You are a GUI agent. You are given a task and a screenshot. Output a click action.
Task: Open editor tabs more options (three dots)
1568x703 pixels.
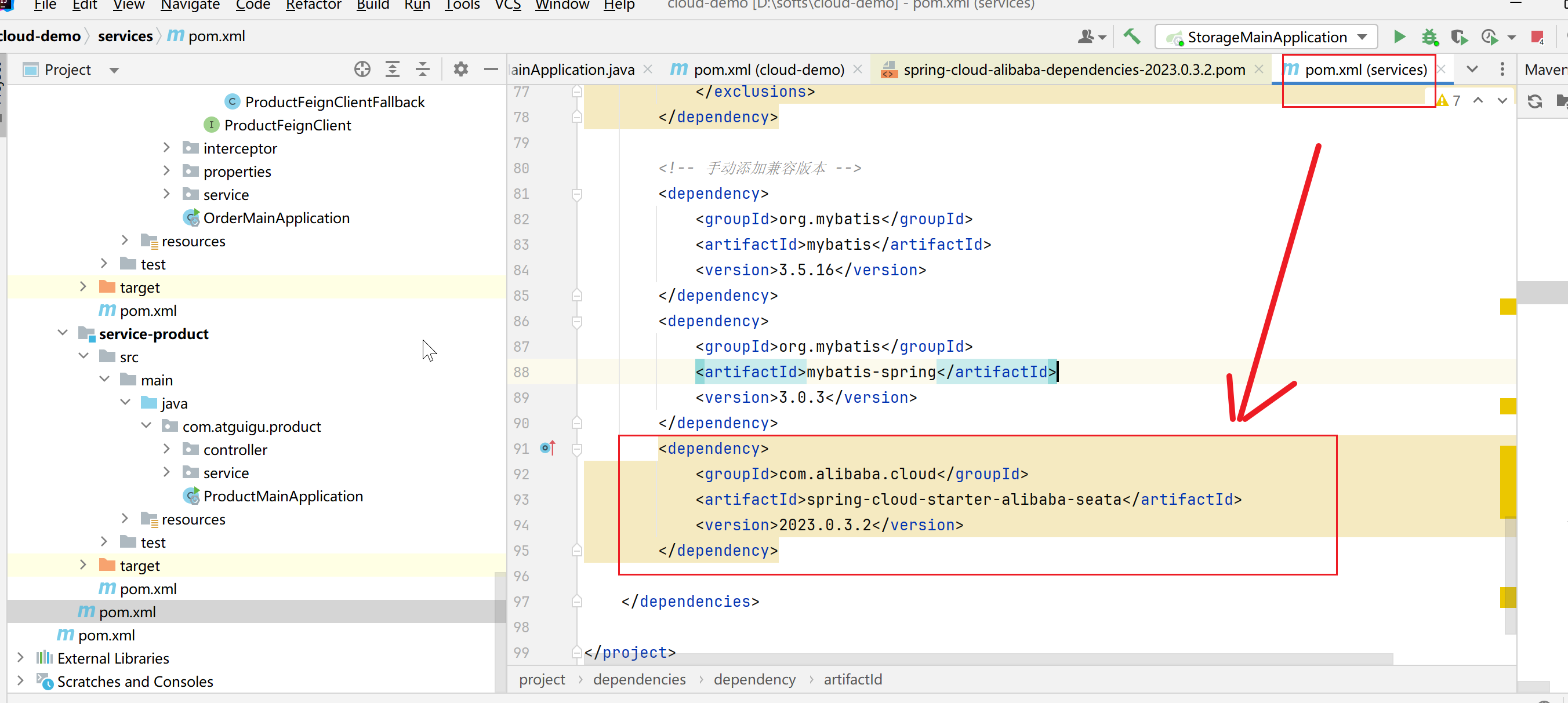pos(1502,69)
